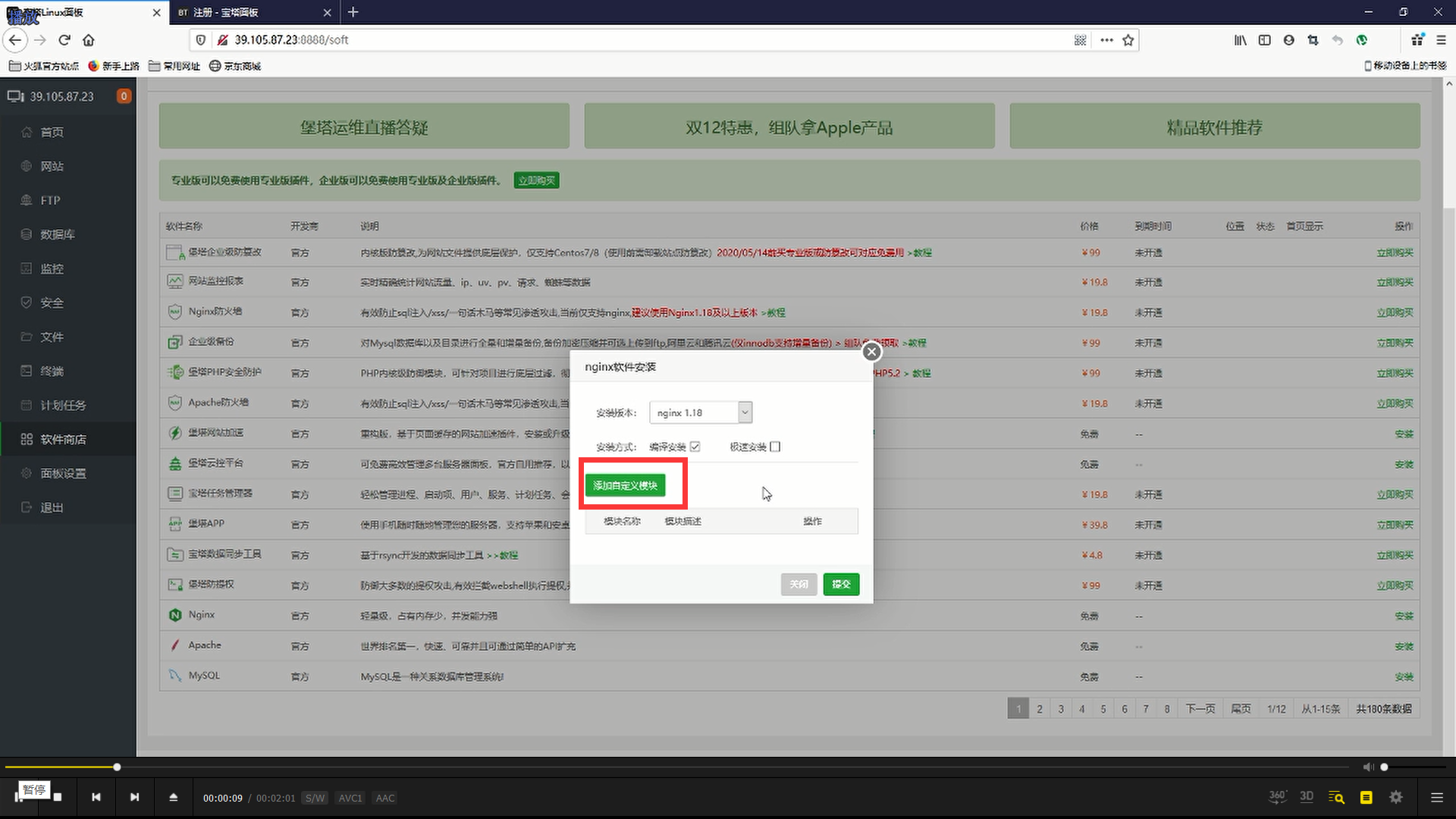
Task: Go to 数据库 in the sidebar
Action: click(x=57, y=234)
